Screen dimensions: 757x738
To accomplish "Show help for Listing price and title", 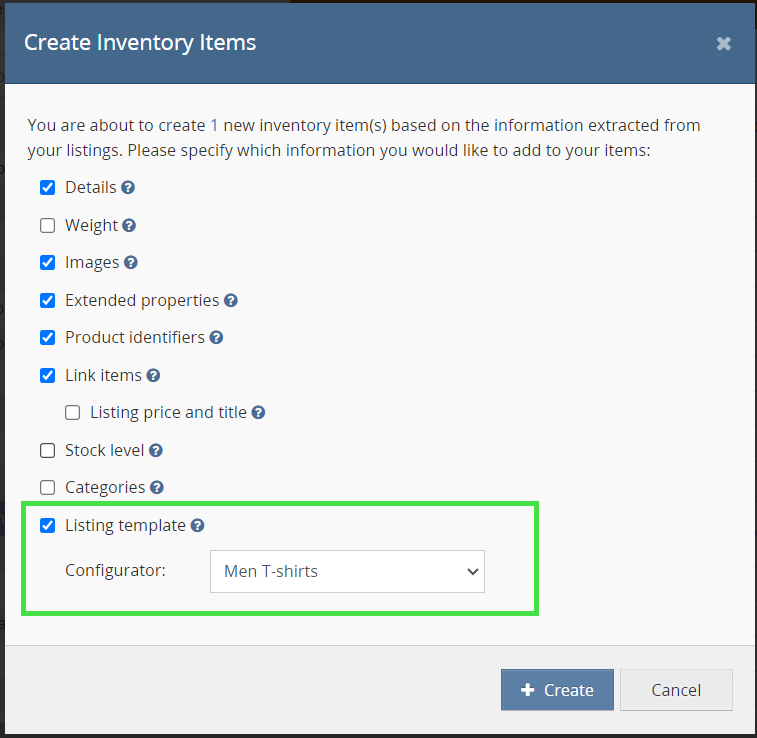I will (x=258, y=412).
